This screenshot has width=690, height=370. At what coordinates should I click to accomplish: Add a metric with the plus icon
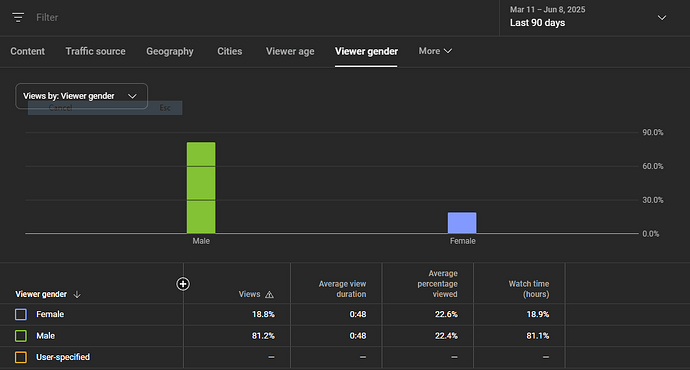(x=183, y=284)
